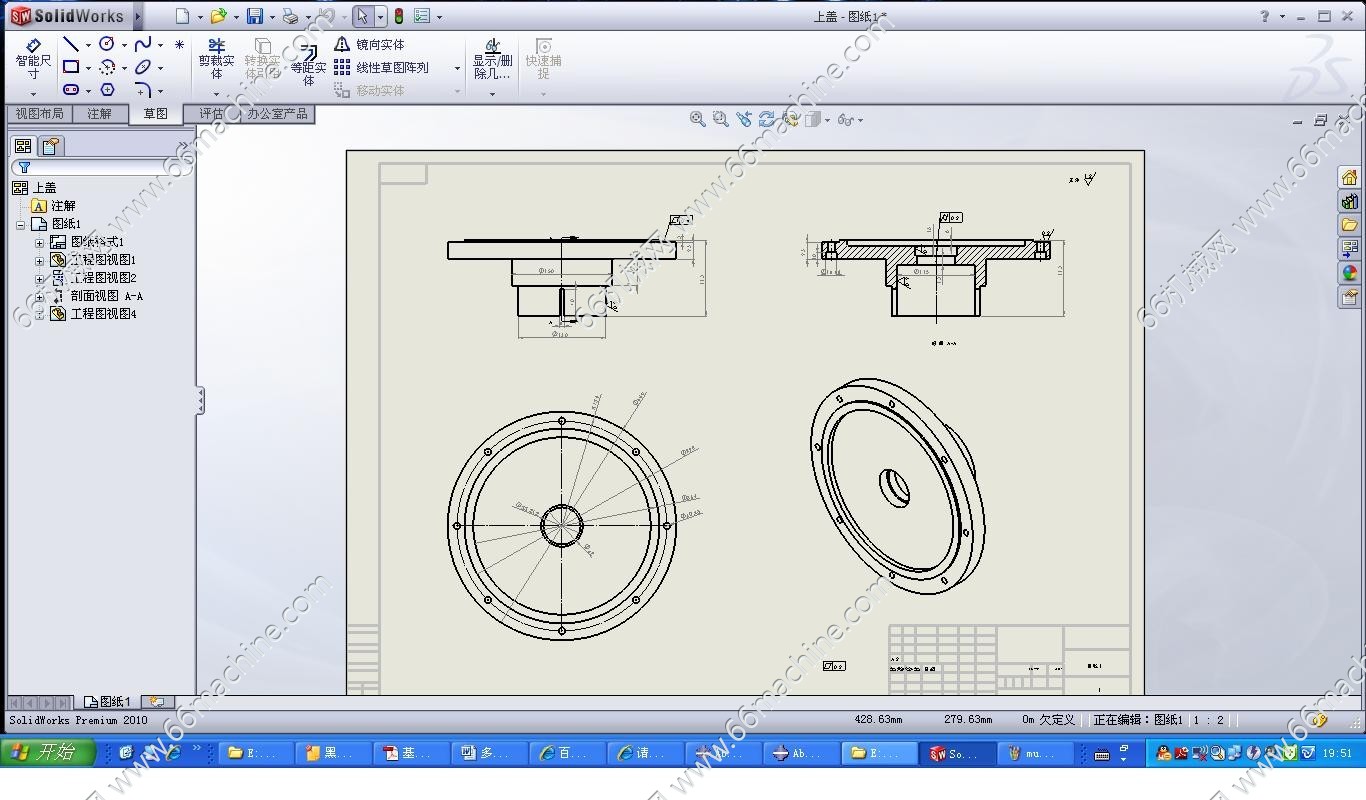
Task: Select the 注解 folder in the tree
Action: pos(55,206)
